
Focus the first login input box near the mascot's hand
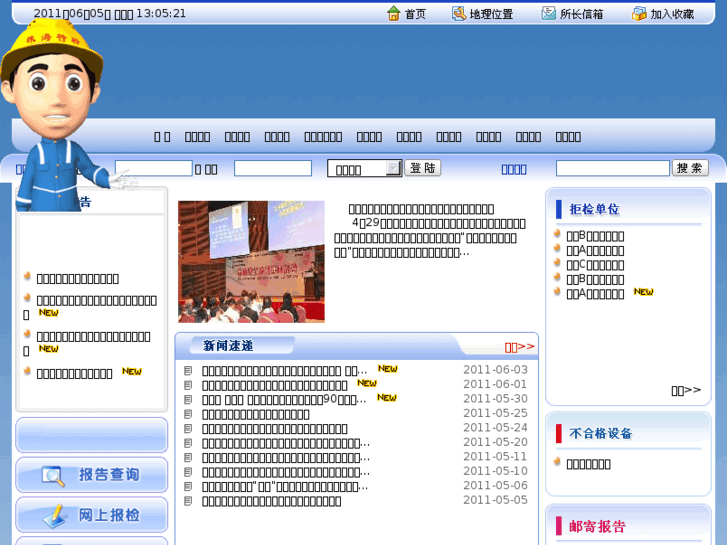click(153, 168)
